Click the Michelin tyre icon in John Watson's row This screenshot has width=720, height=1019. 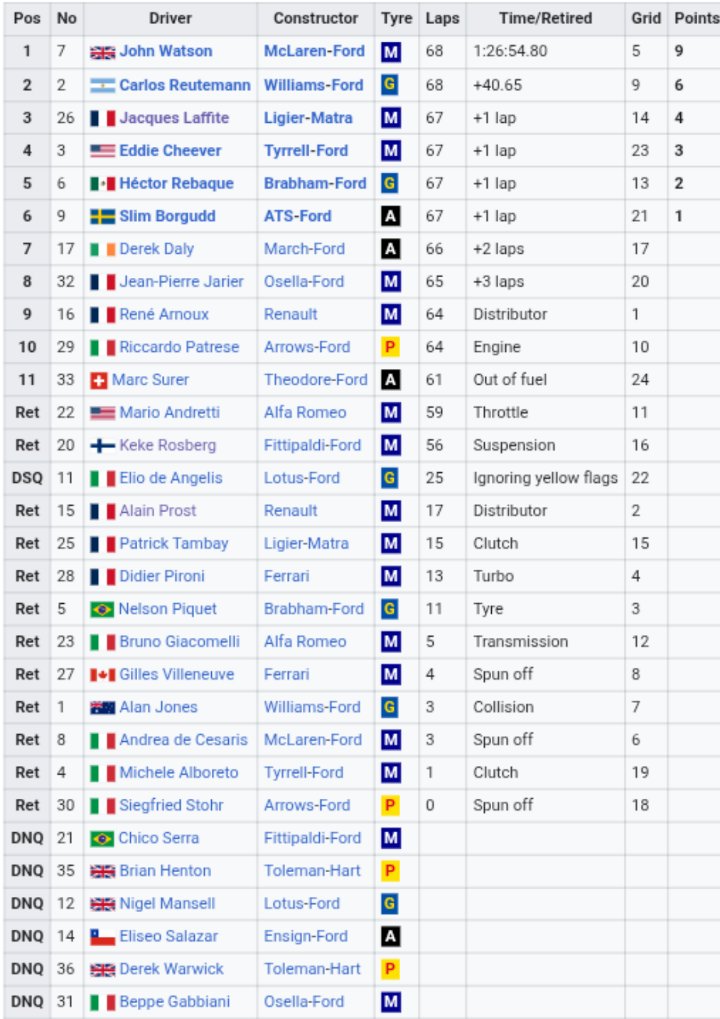391,52
